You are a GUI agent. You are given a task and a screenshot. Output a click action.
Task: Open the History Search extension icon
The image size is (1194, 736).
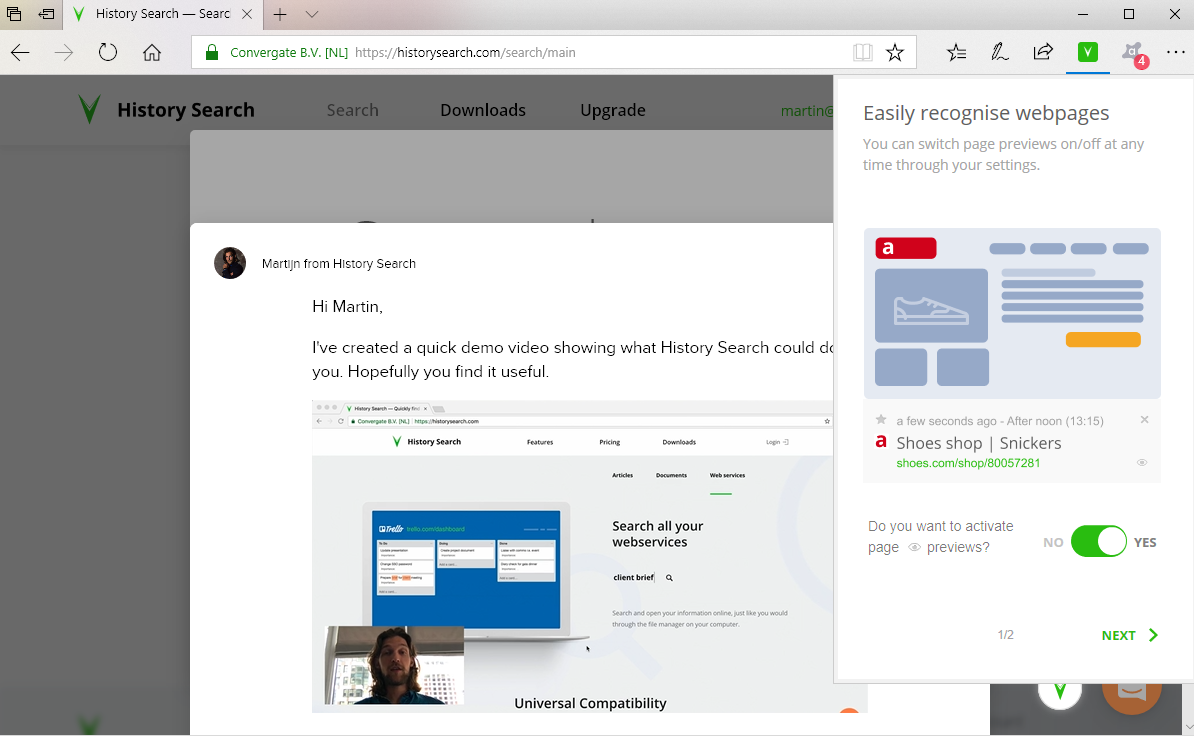[1087, 51]
